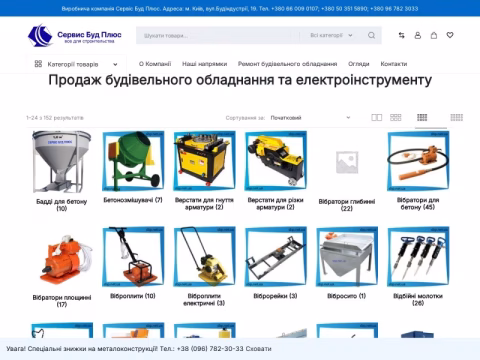Switch to five-column grid view

(x=457, y=117)
